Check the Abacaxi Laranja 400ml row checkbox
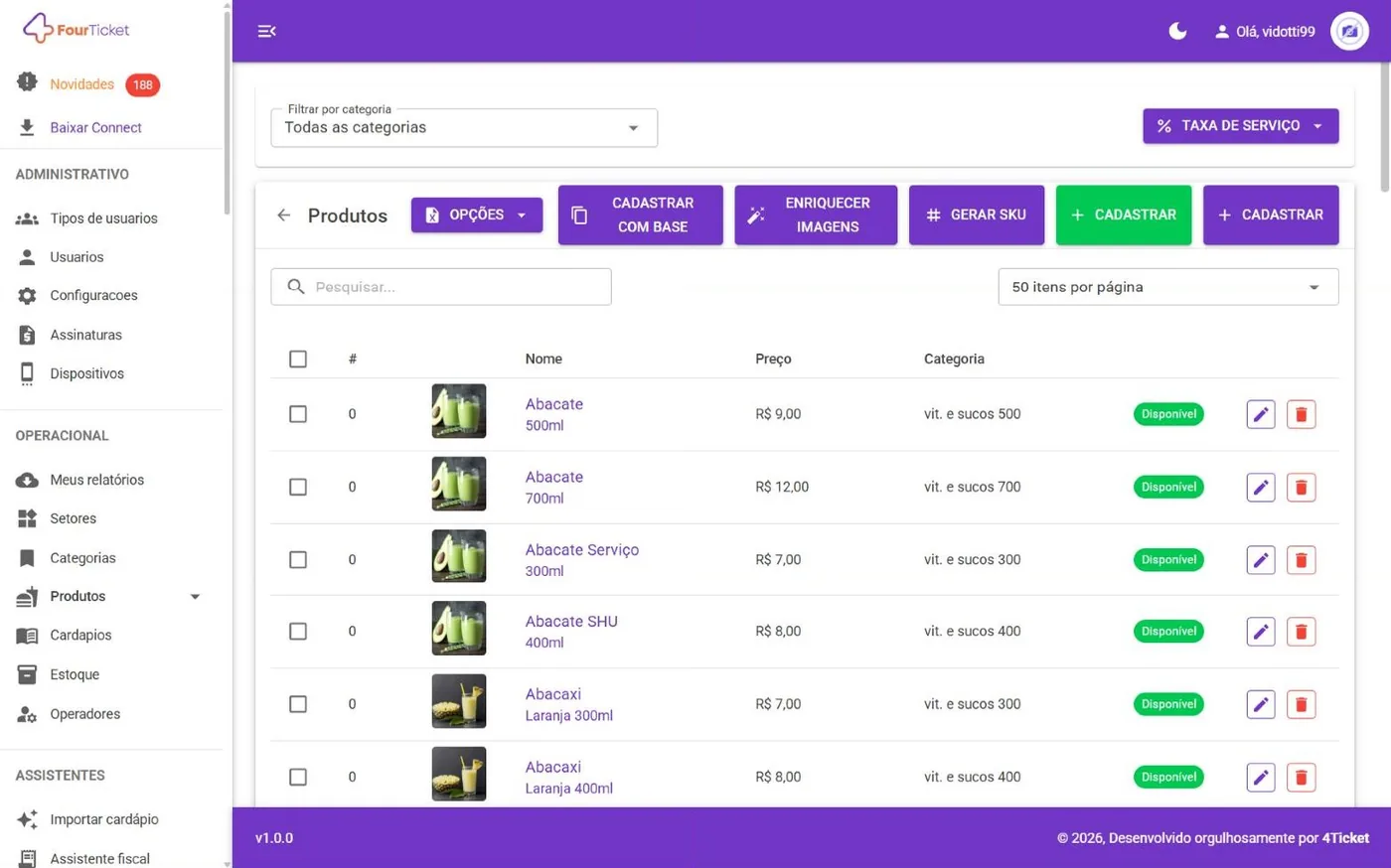Viewport: 1391px width, 868px height. (298, 777)
